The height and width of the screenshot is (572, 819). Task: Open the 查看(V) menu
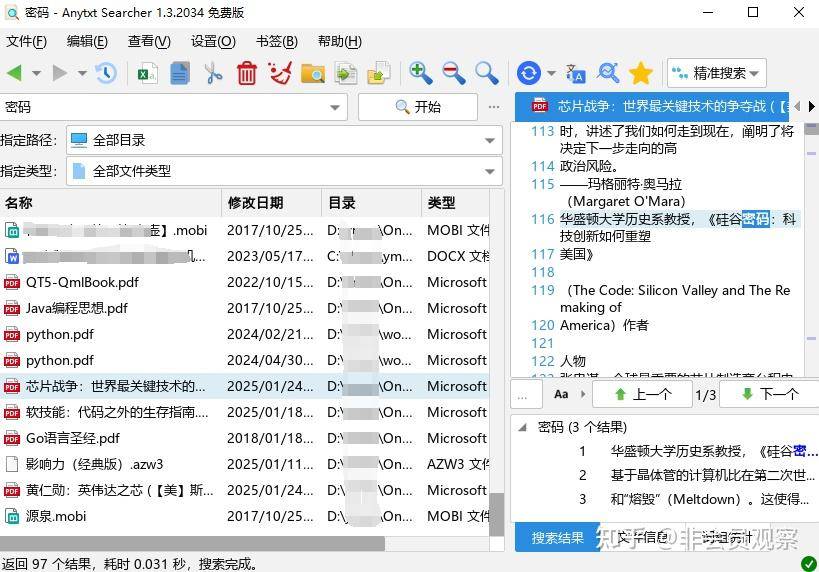click(x=149, y=41)
